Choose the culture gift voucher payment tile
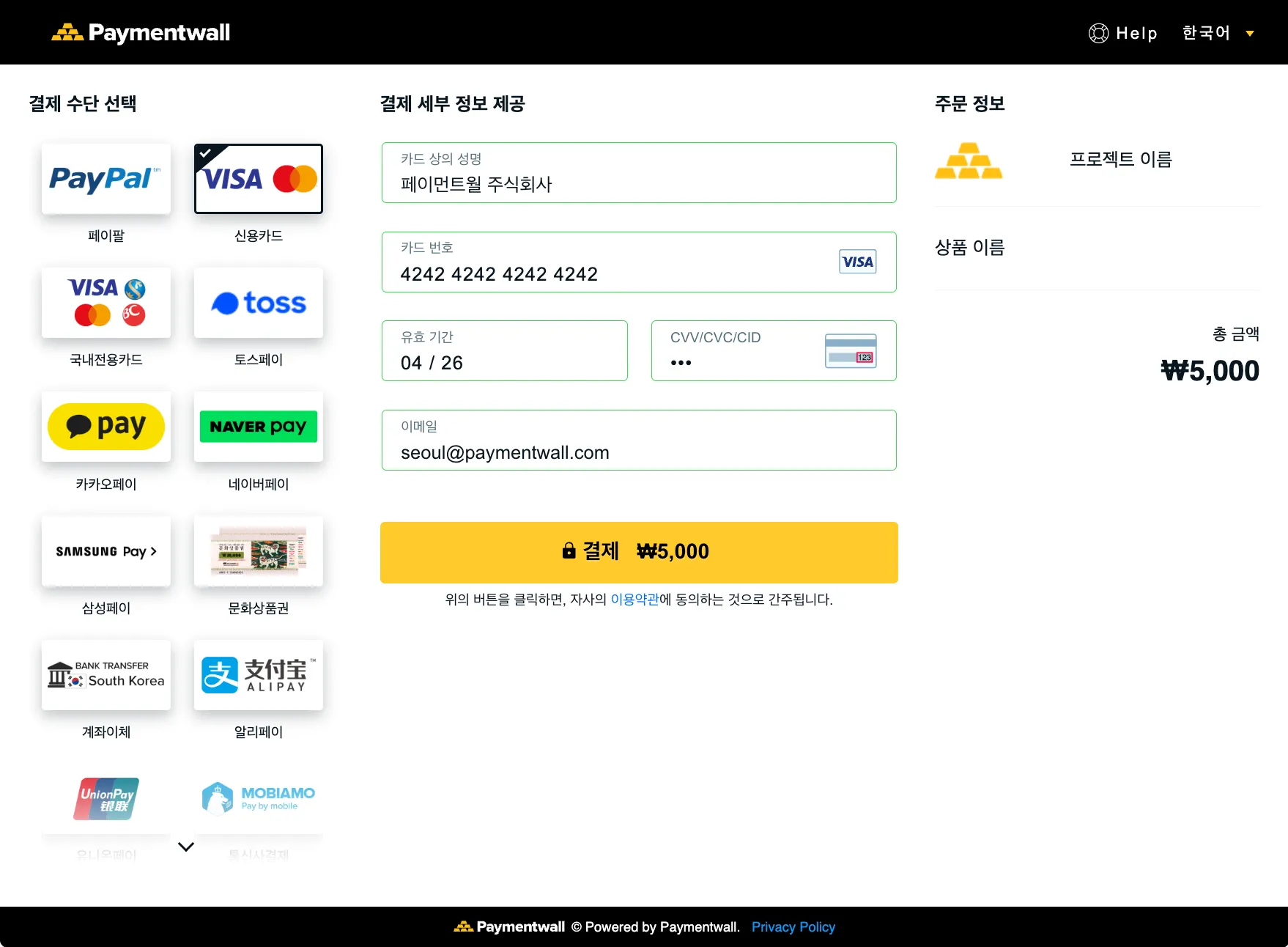This screenshot has width=1288, height=947. (259, 551)
